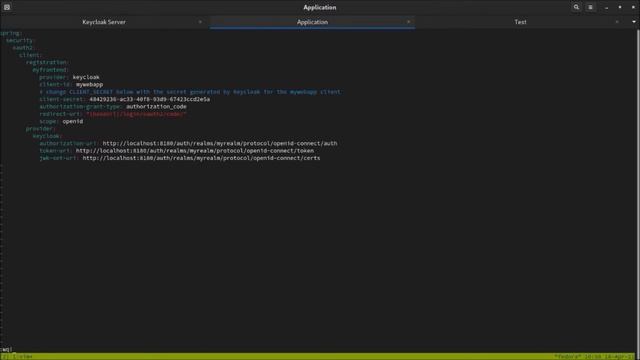Open the hamburger menu in the title bar
This screenshot has height=360, width=640.
point(590,7)
